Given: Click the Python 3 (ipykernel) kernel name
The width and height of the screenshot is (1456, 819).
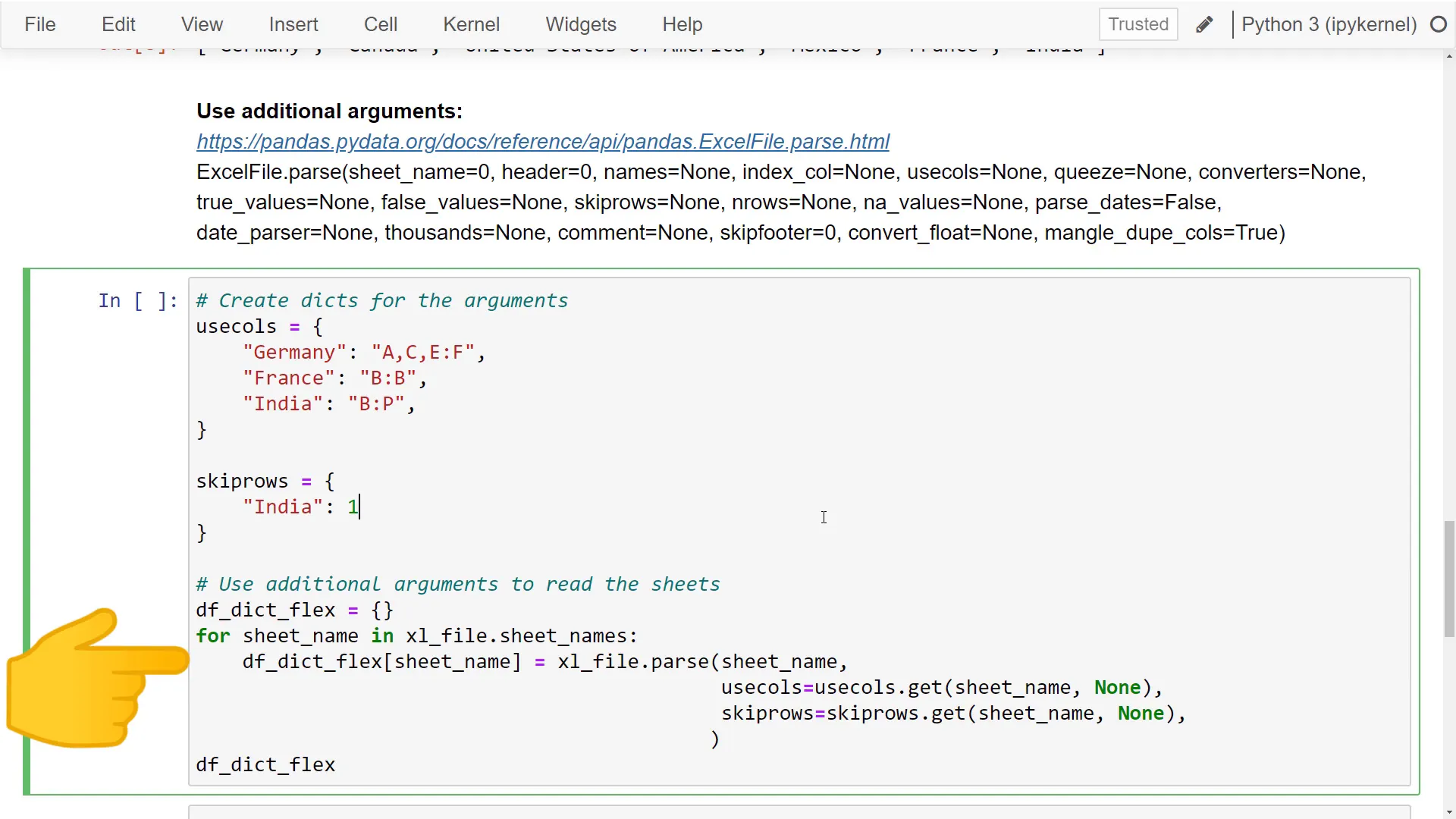Looking at the screenshot, I should click(1329, 25).
